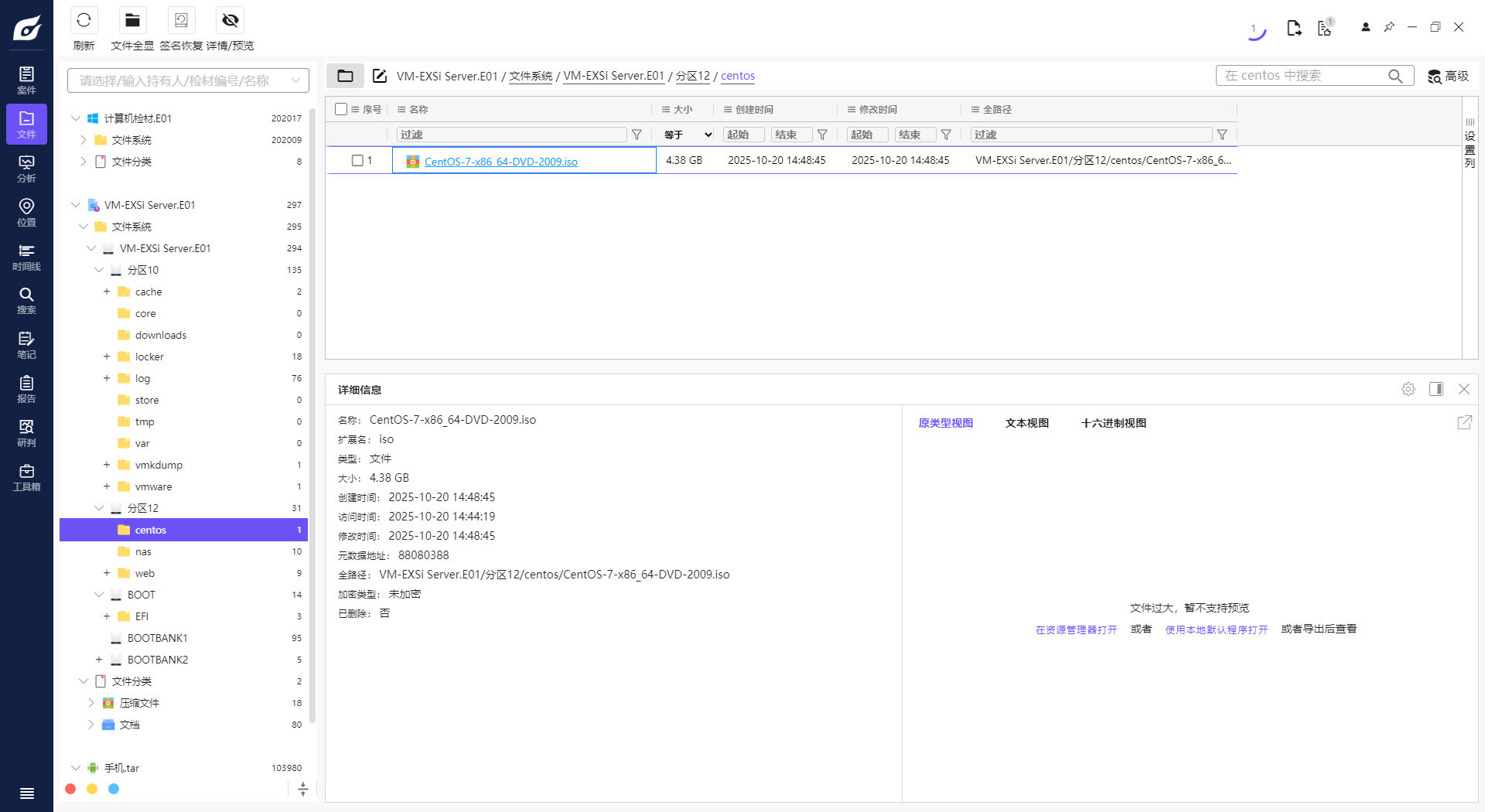
Task: Click the 高级 search button
Action: click(x=1447, y=76)
